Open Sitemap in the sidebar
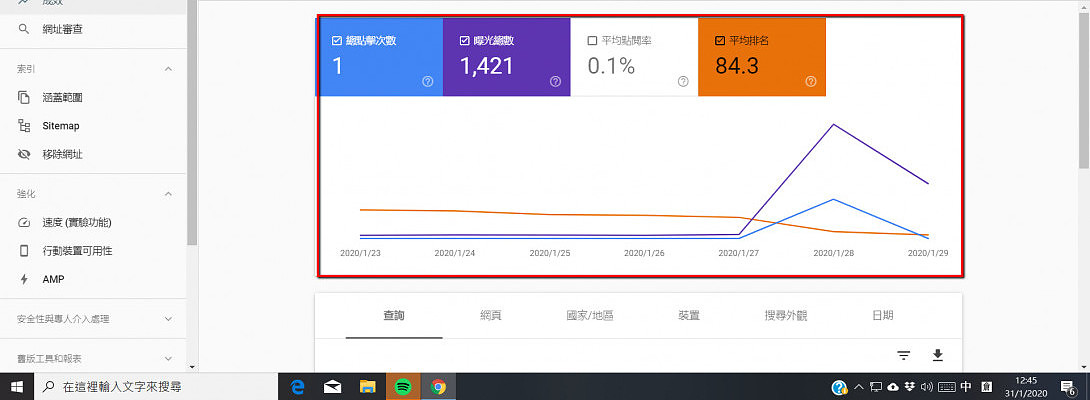The width and height of the screenshot is (1090, 400). pyautogui.click(x=60, y=126)
